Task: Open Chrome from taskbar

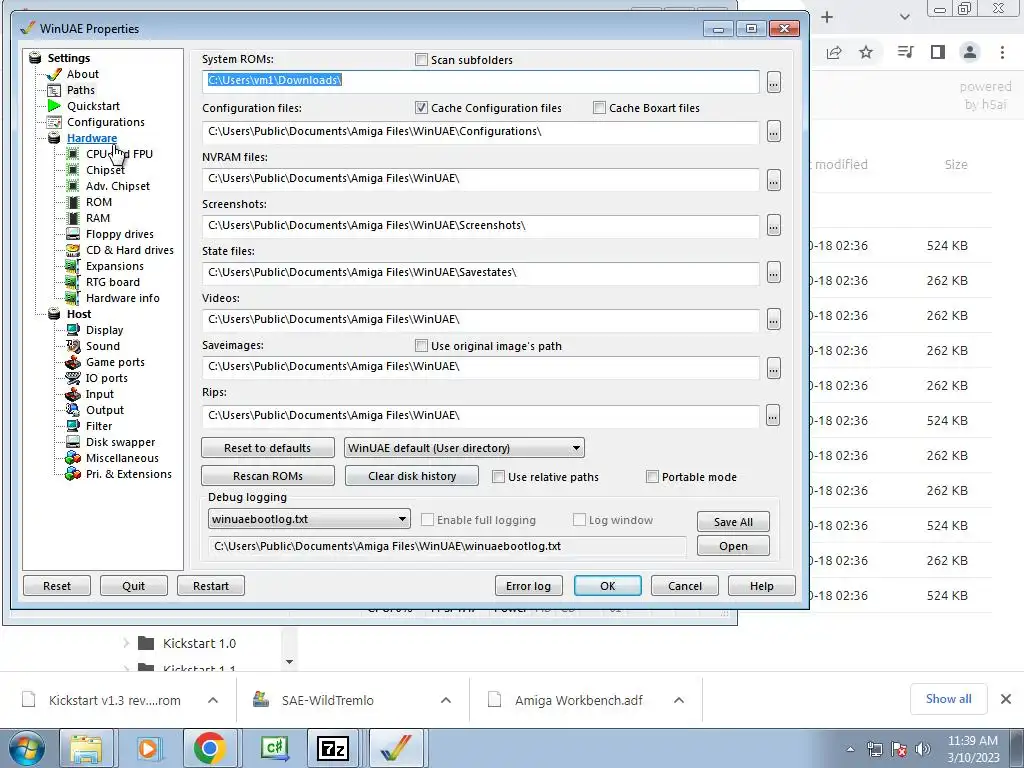Action: coord(210,748)
